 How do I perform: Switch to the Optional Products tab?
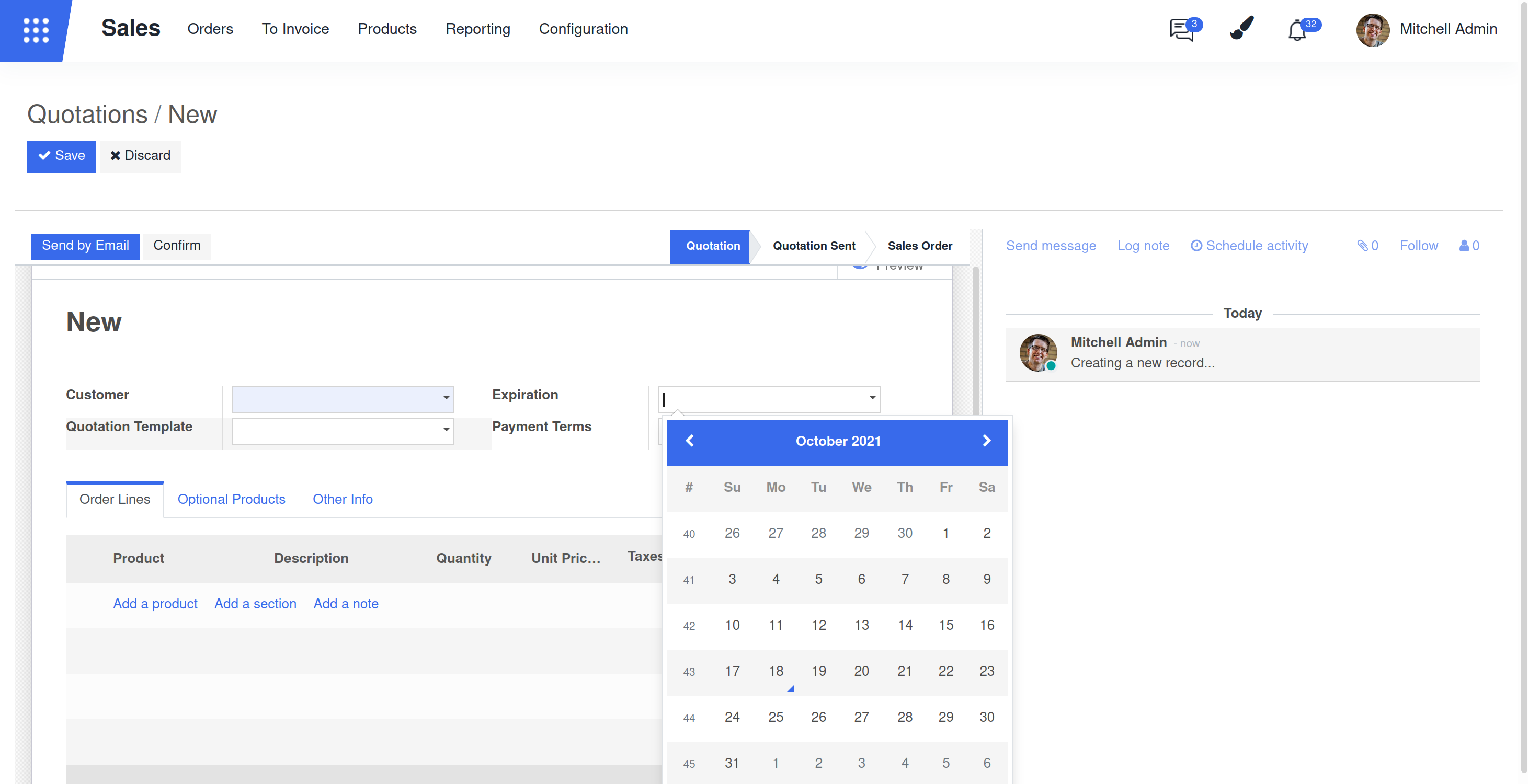231,499
